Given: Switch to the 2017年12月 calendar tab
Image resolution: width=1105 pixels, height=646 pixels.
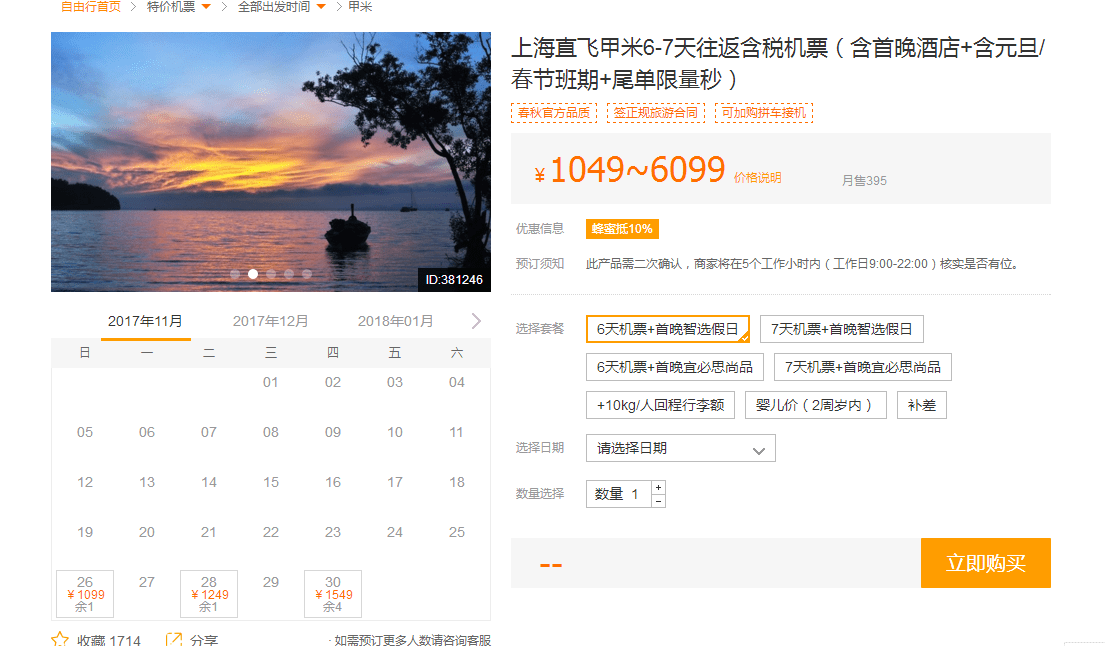Looking at the screenshot, I should 271,321.
